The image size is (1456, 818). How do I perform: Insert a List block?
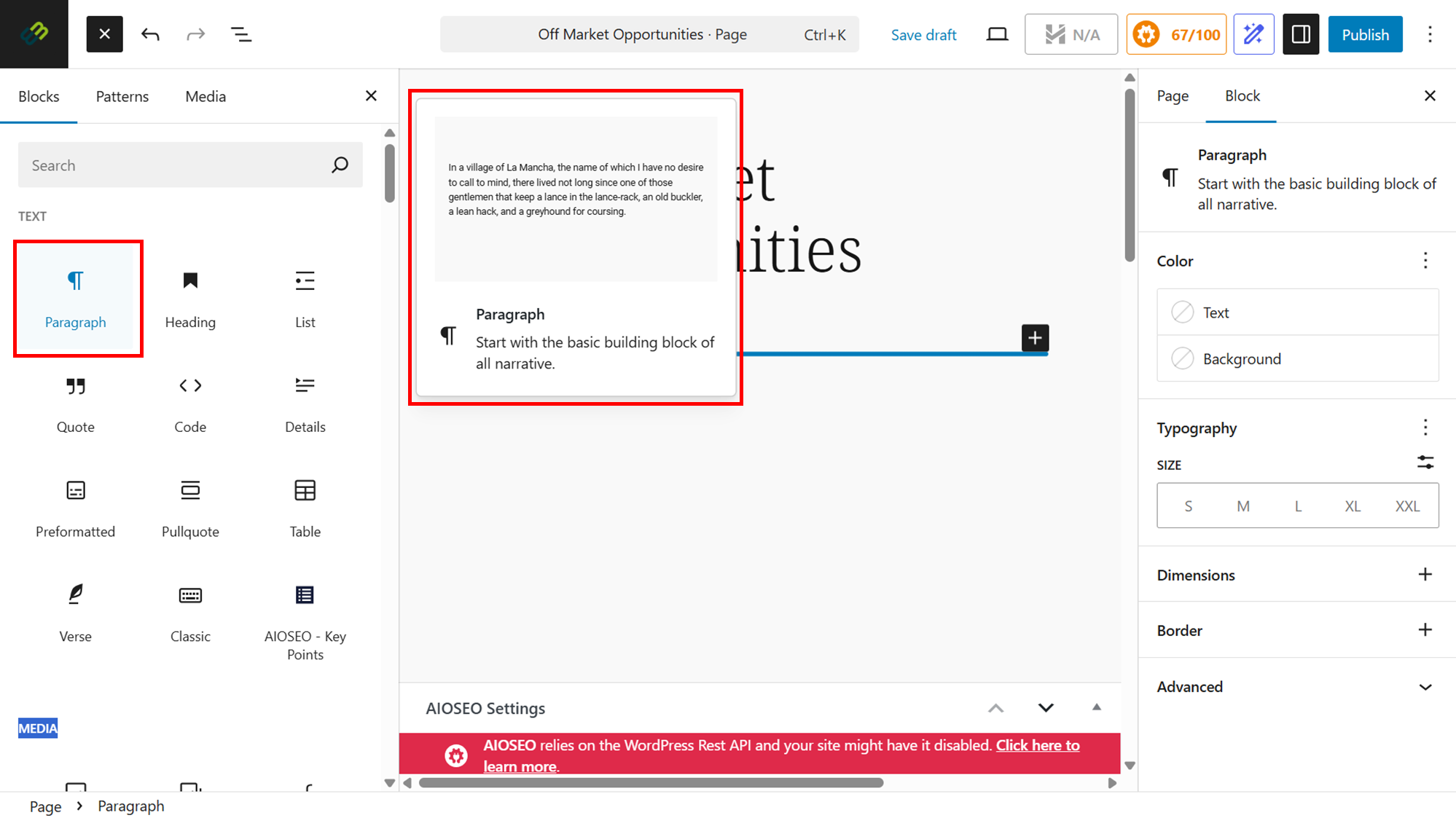tap(305, 299)
